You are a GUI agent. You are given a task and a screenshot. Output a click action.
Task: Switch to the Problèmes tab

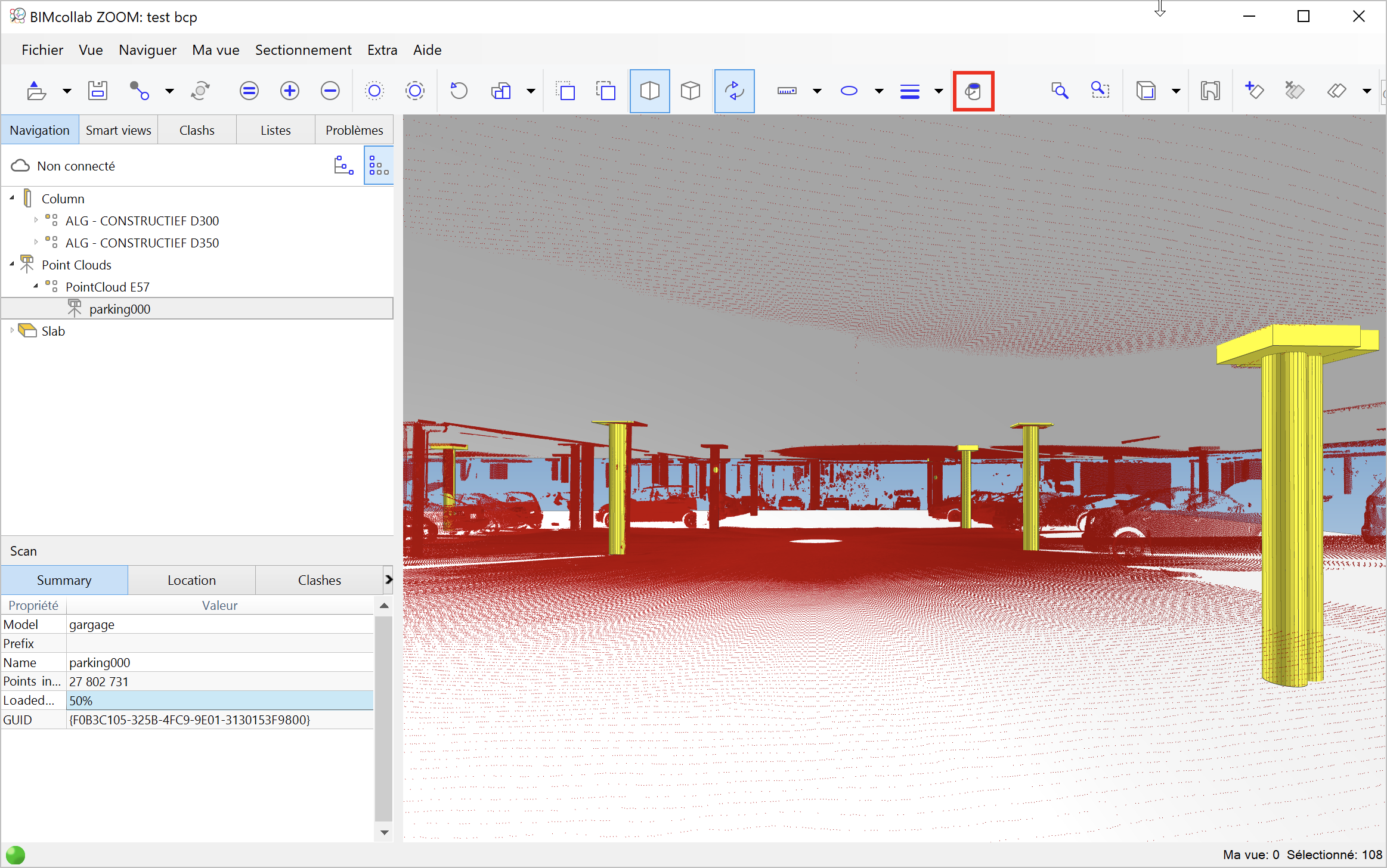click(x=354, y=130)
